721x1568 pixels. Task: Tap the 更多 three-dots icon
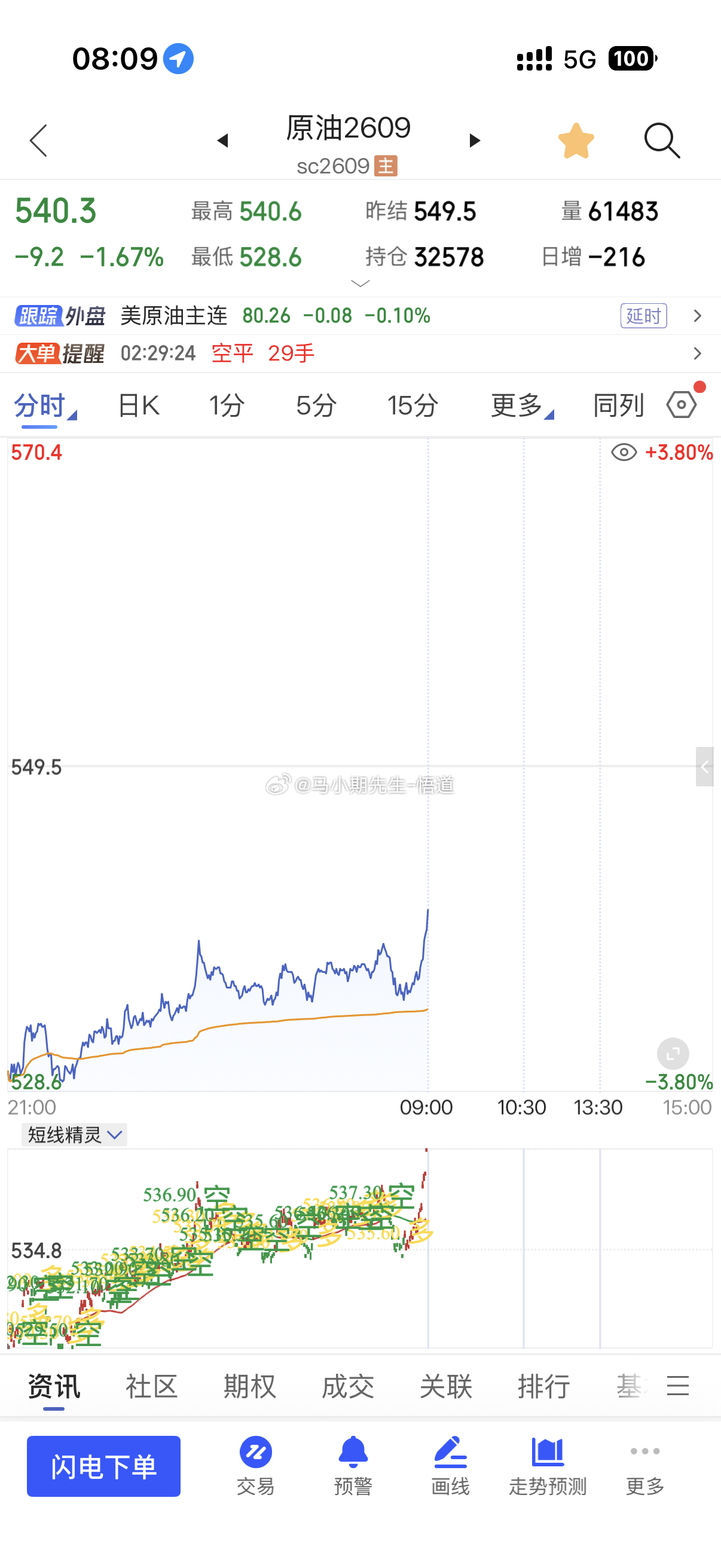click(645, 1466)
